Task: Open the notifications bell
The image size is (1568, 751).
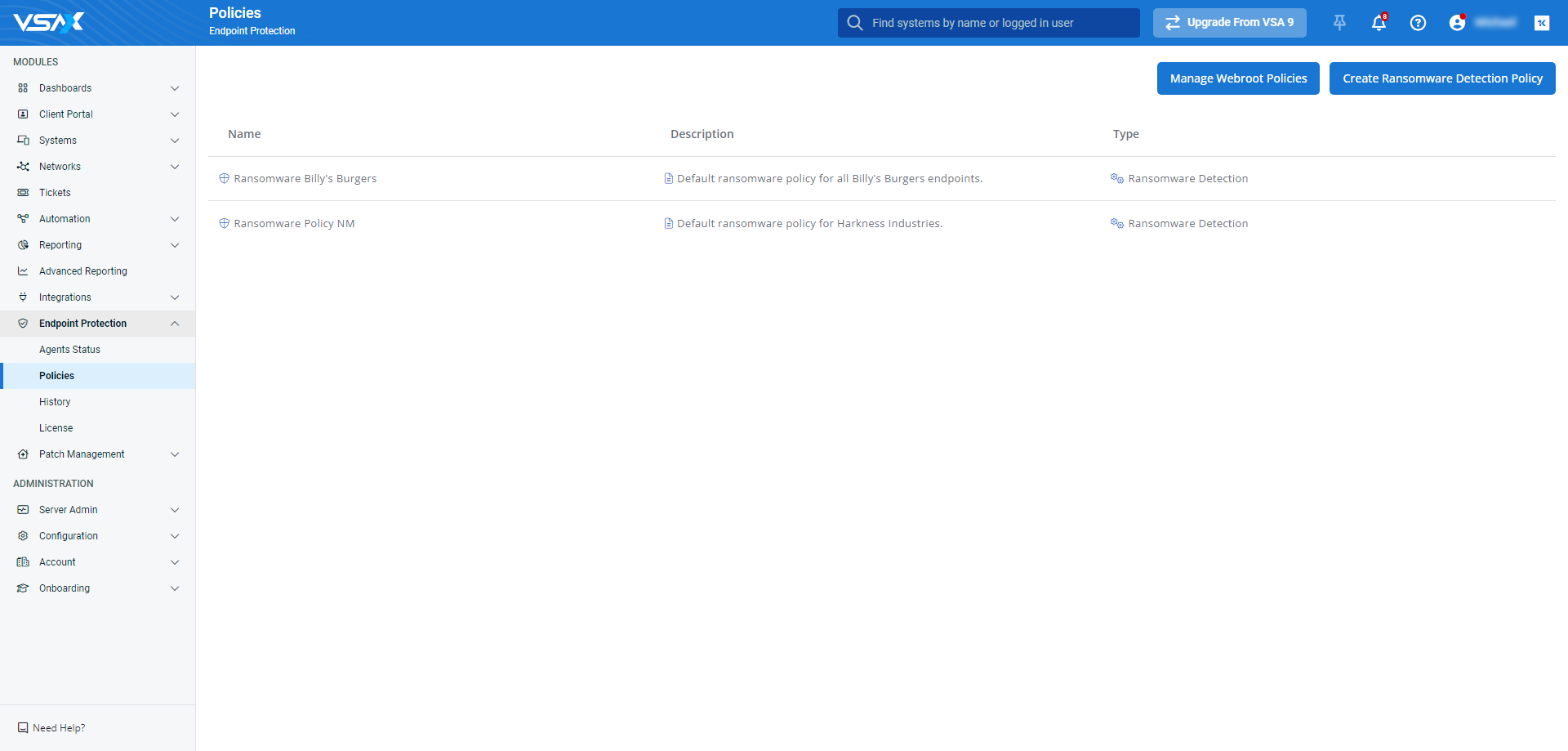Action: click(1379, 23)
